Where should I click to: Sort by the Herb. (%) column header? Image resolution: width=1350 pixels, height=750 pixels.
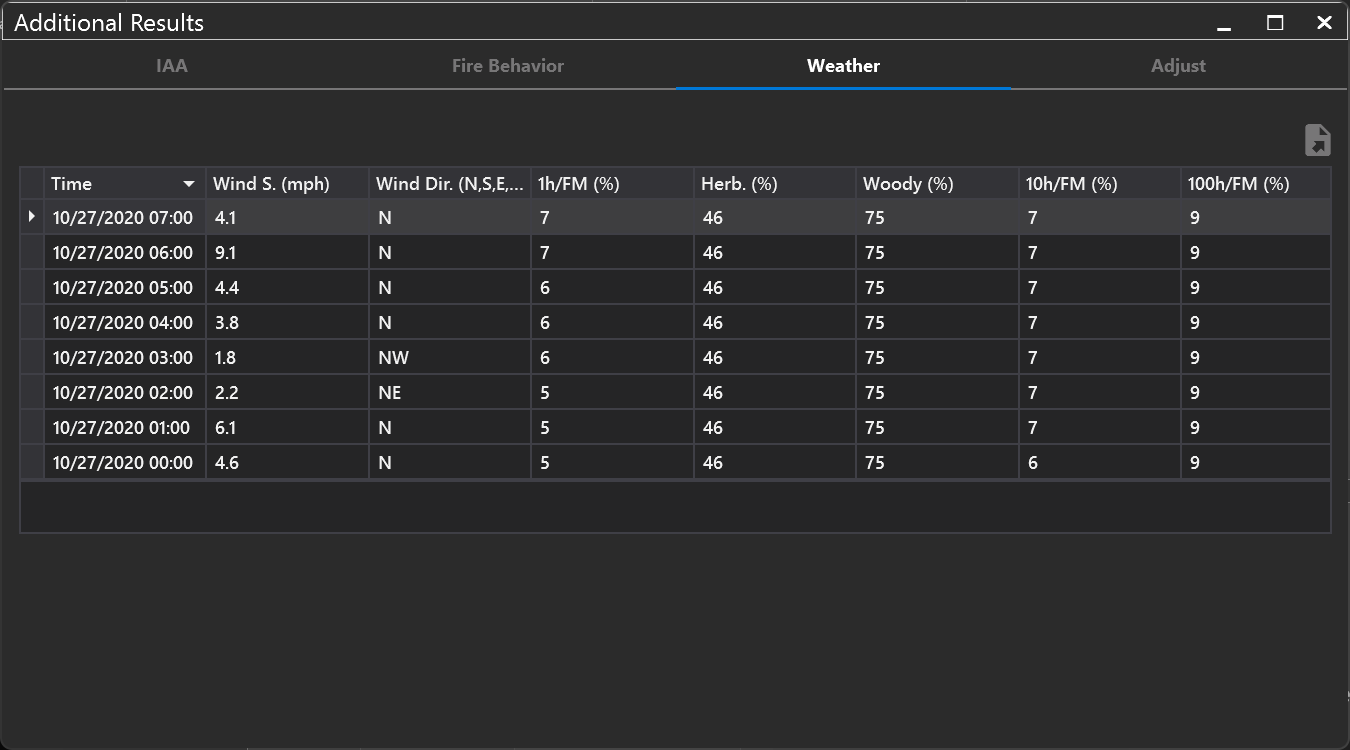(x=739, y=184)
